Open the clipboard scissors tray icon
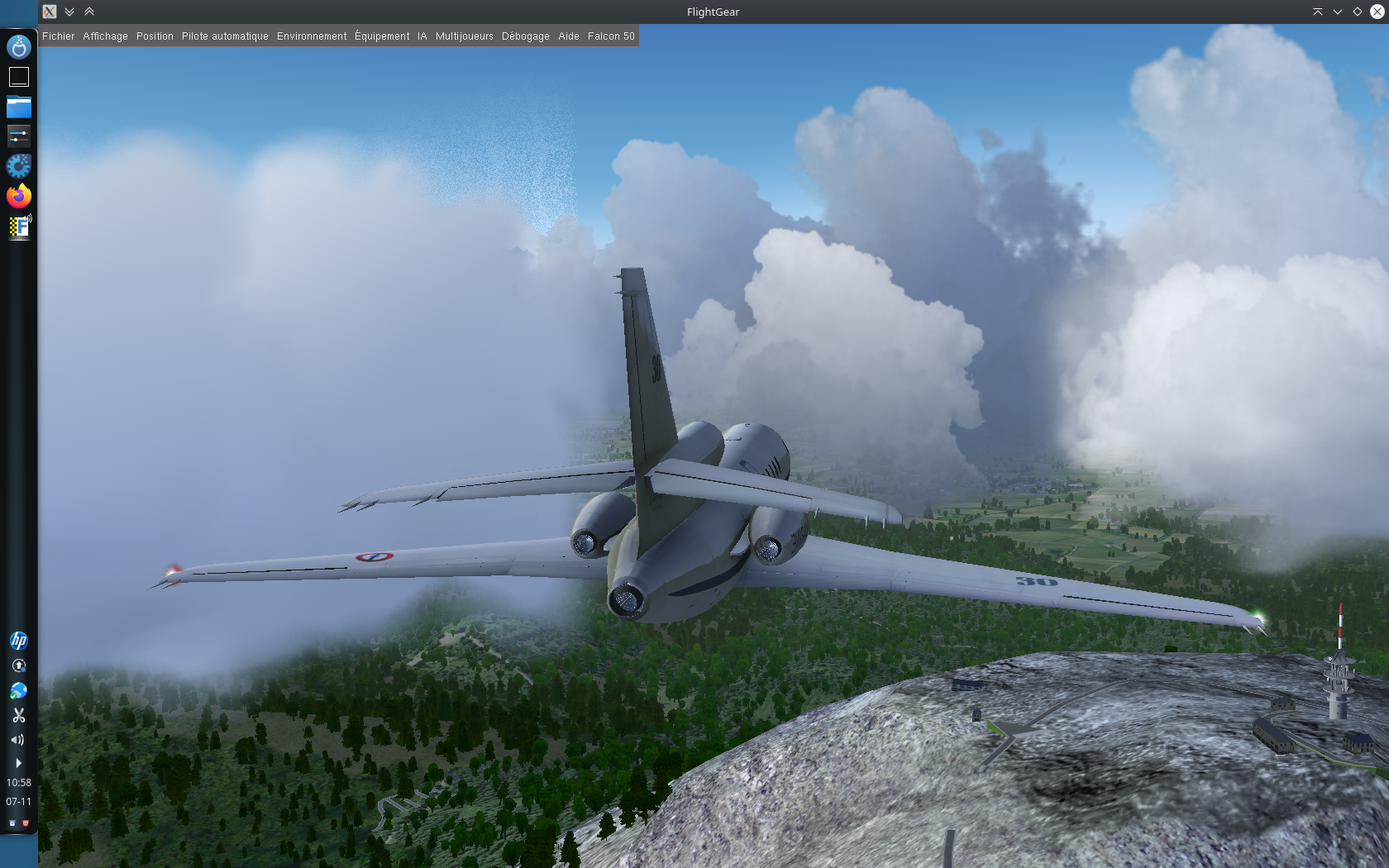Image resolution: width=1389 pixels, height=868 pixels. 18,715
